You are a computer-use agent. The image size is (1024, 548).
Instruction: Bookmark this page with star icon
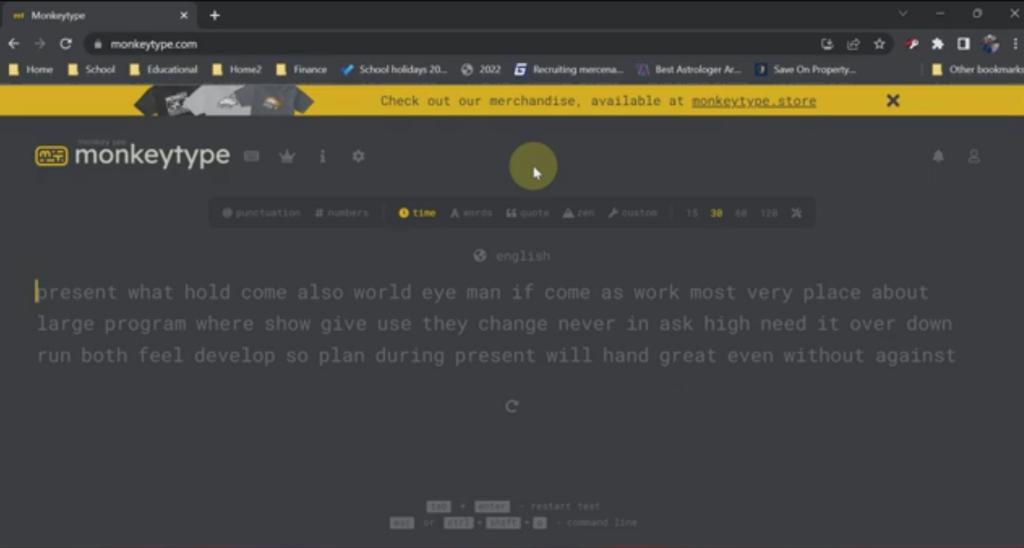pos(879,44)
